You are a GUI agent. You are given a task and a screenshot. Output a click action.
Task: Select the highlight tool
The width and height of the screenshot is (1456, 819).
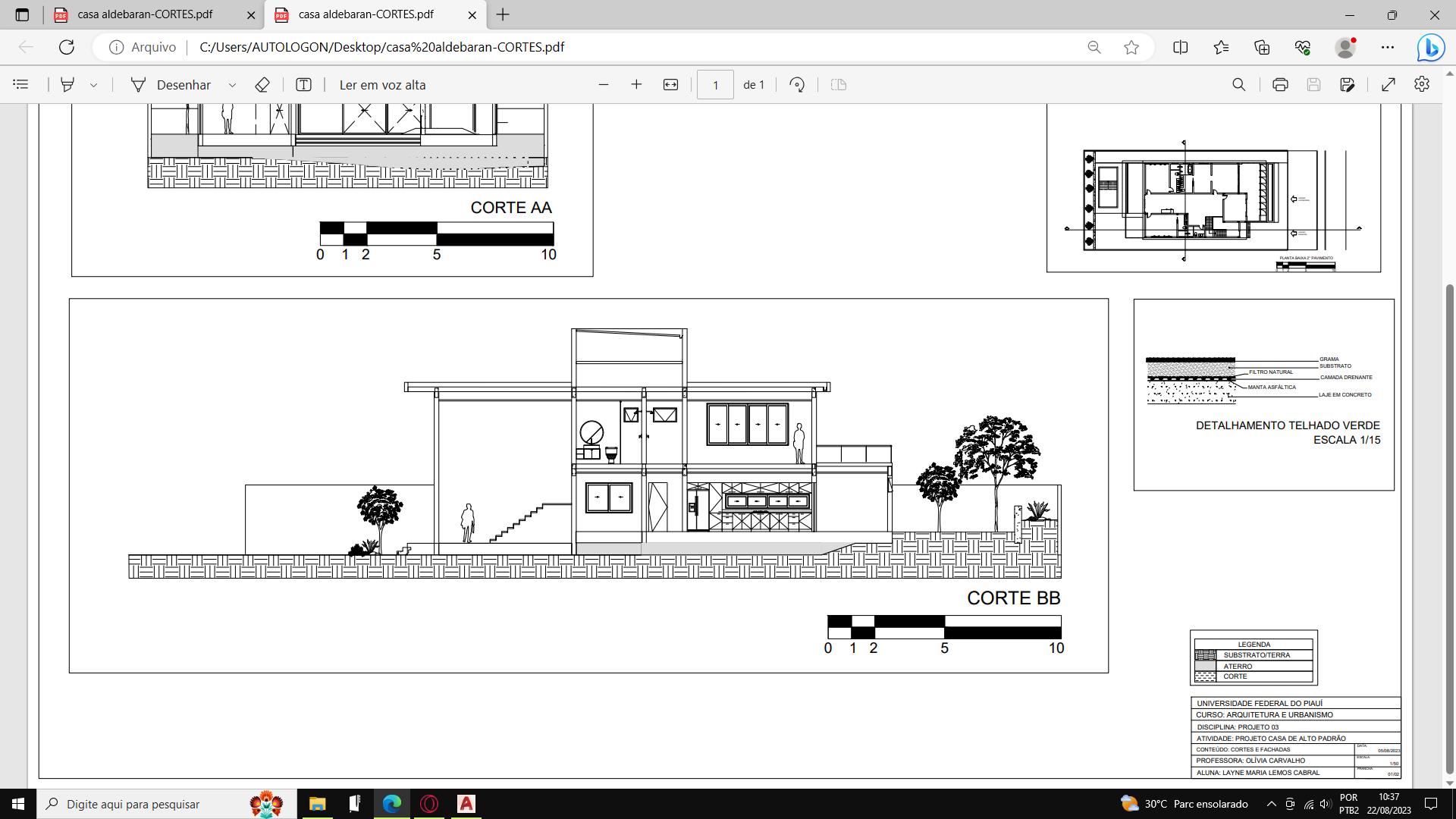tap(67, 85)
